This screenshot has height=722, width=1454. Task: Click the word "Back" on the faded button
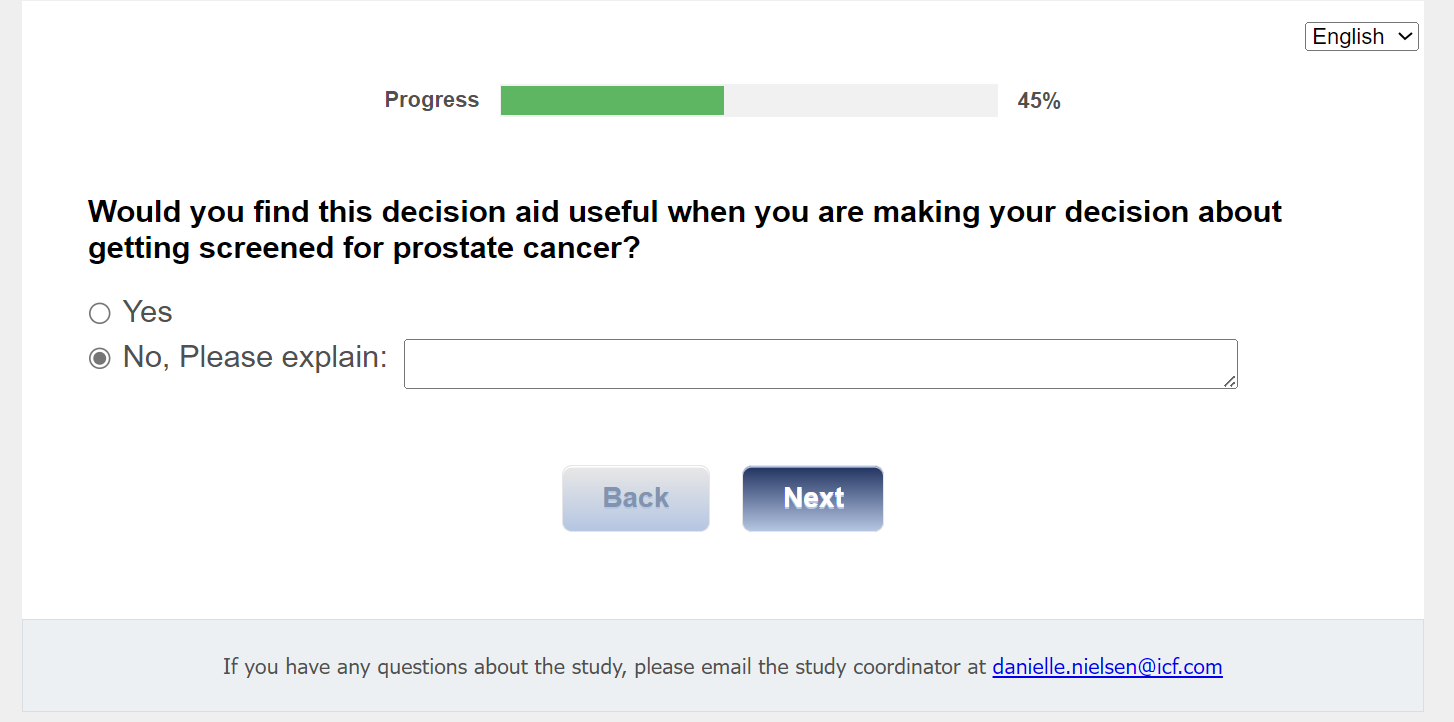click(x=636, y=498)
